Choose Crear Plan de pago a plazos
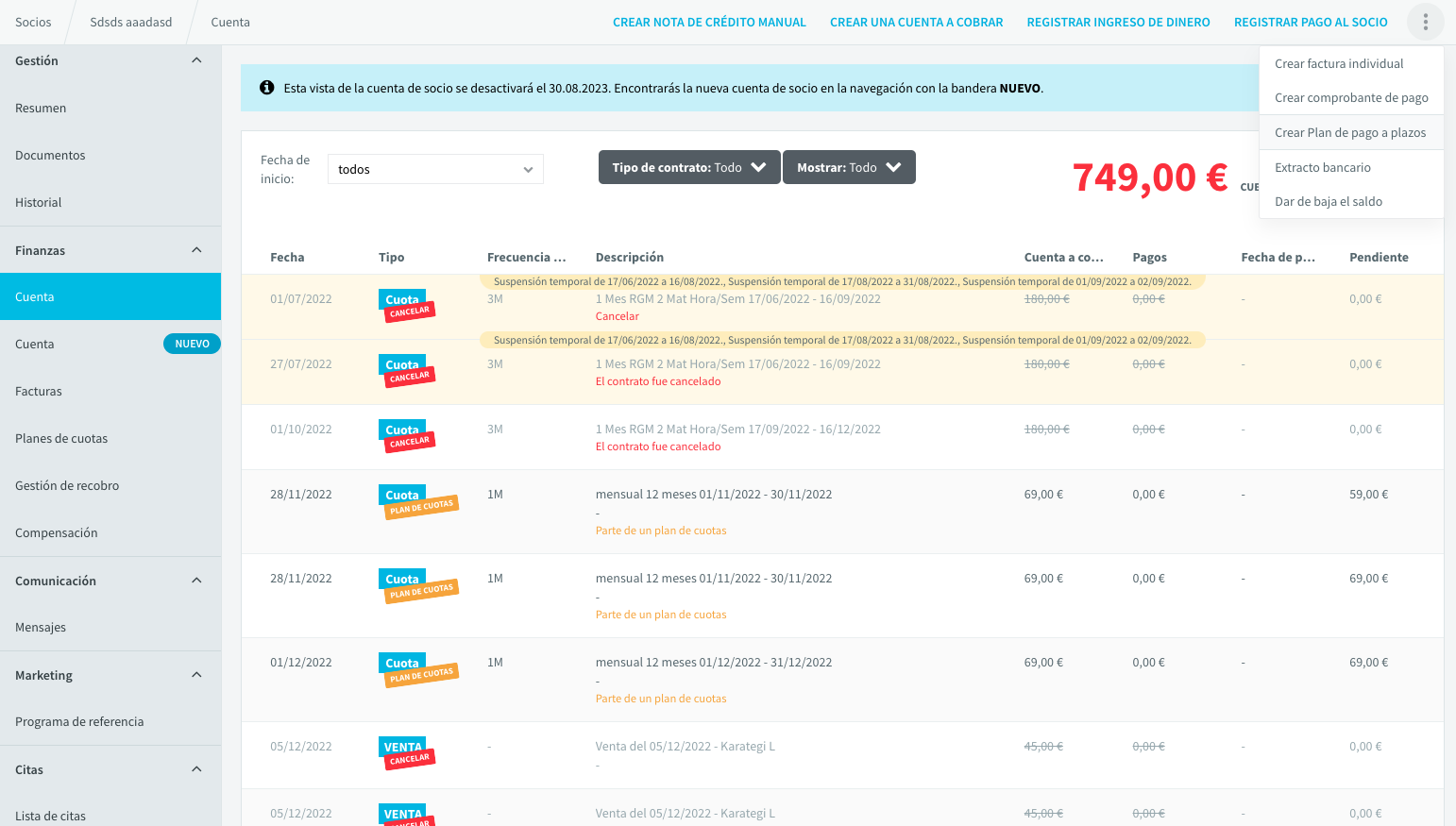 point(1351,132)
